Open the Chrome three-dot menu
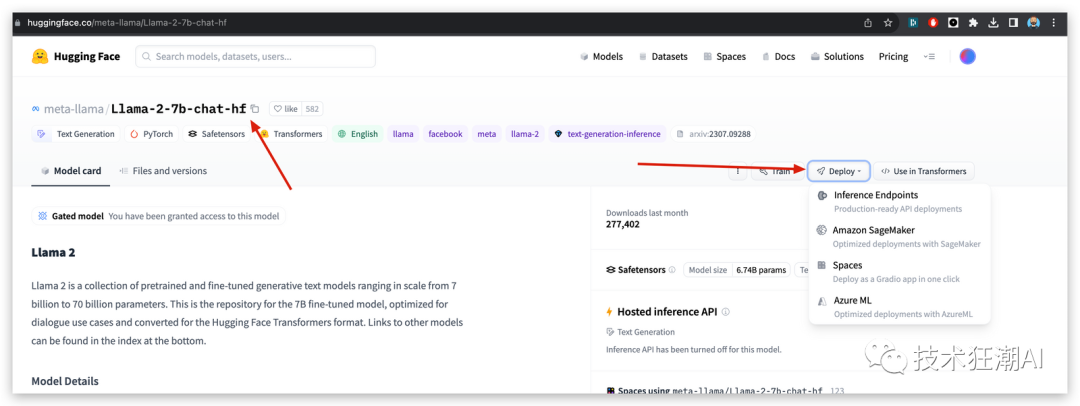 pos(1055,22)
